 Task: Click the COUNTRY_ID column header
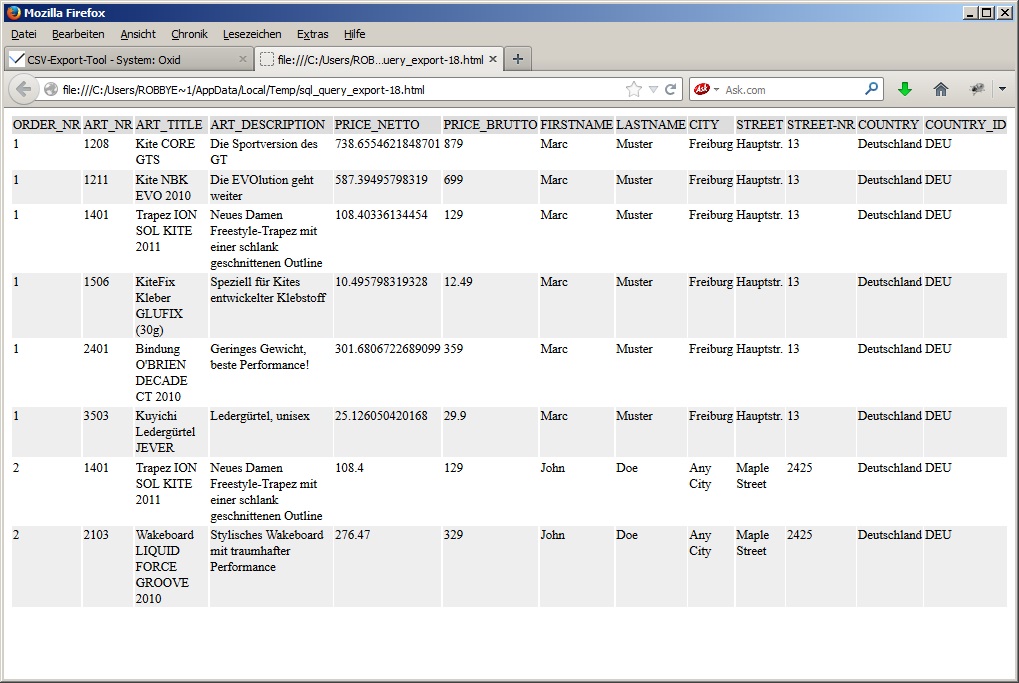(965, 125)
